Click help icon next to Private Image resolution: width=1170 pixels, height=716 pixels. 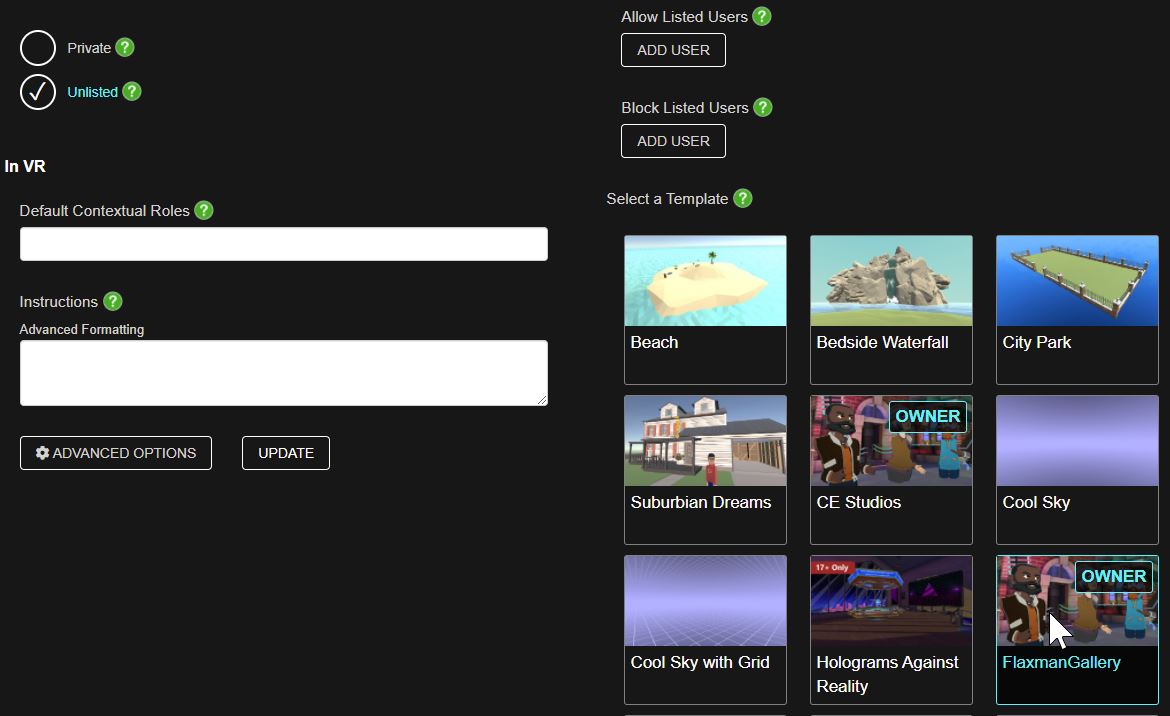point(124,48)
